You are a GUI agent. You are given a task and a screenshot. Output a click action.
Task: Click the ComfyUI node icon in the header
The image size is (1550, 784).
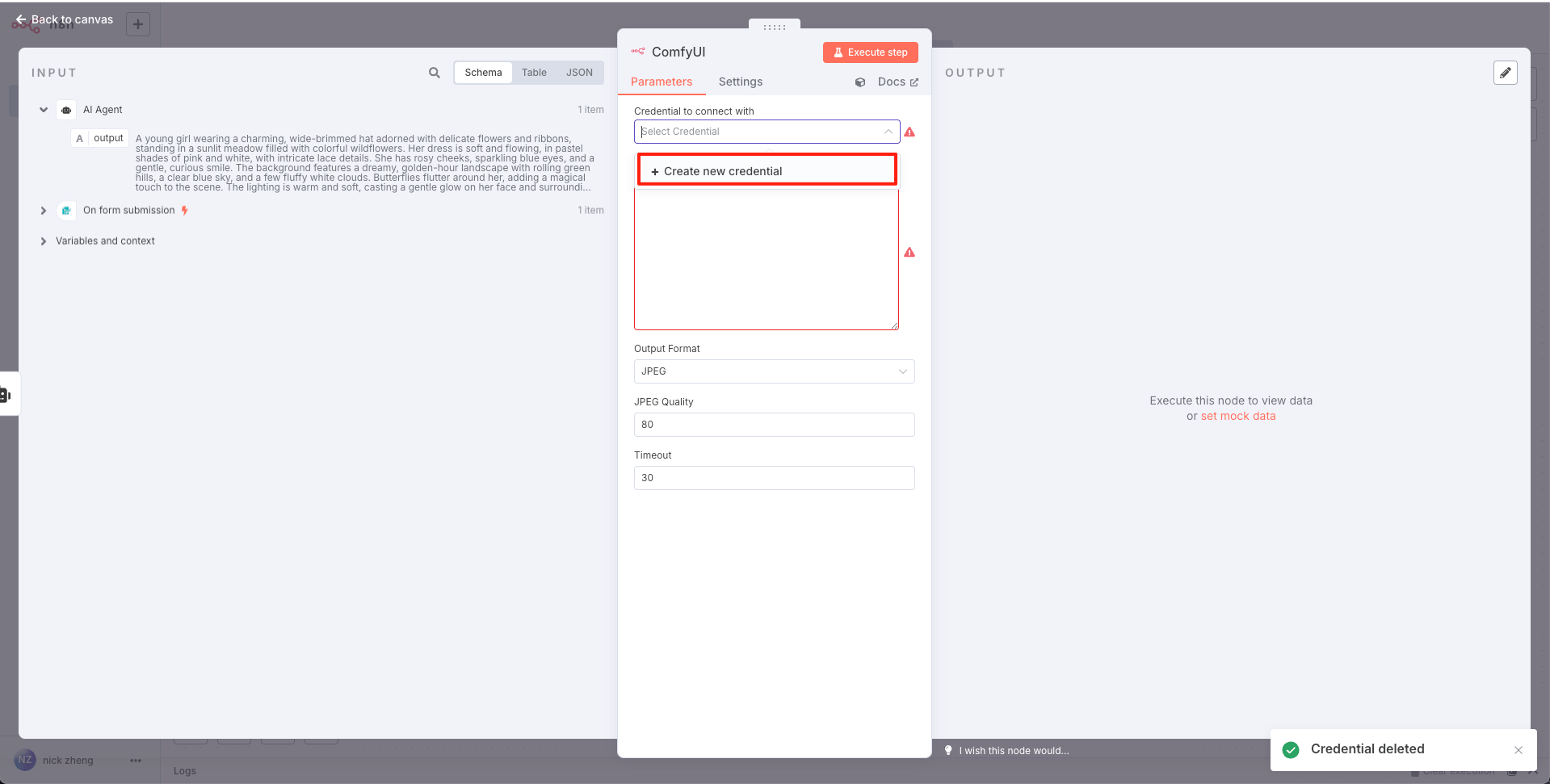pyautogui.click(x=638, y=52)
